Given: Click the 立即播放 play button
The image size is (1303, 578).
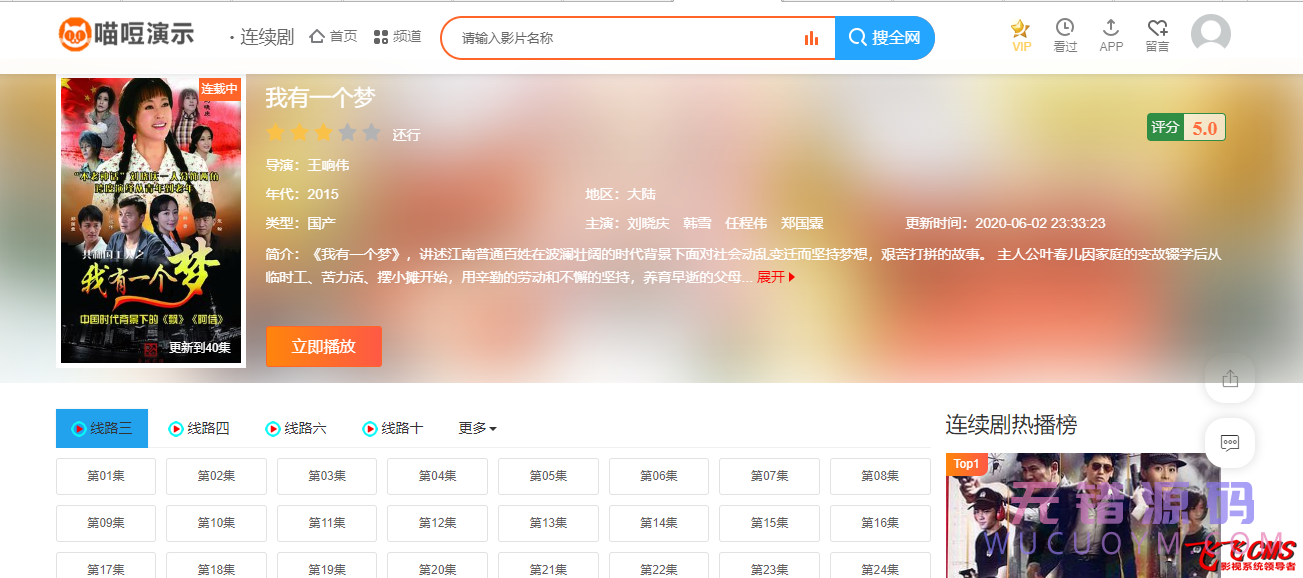Looking at the screenshot, I should point(323,346).
